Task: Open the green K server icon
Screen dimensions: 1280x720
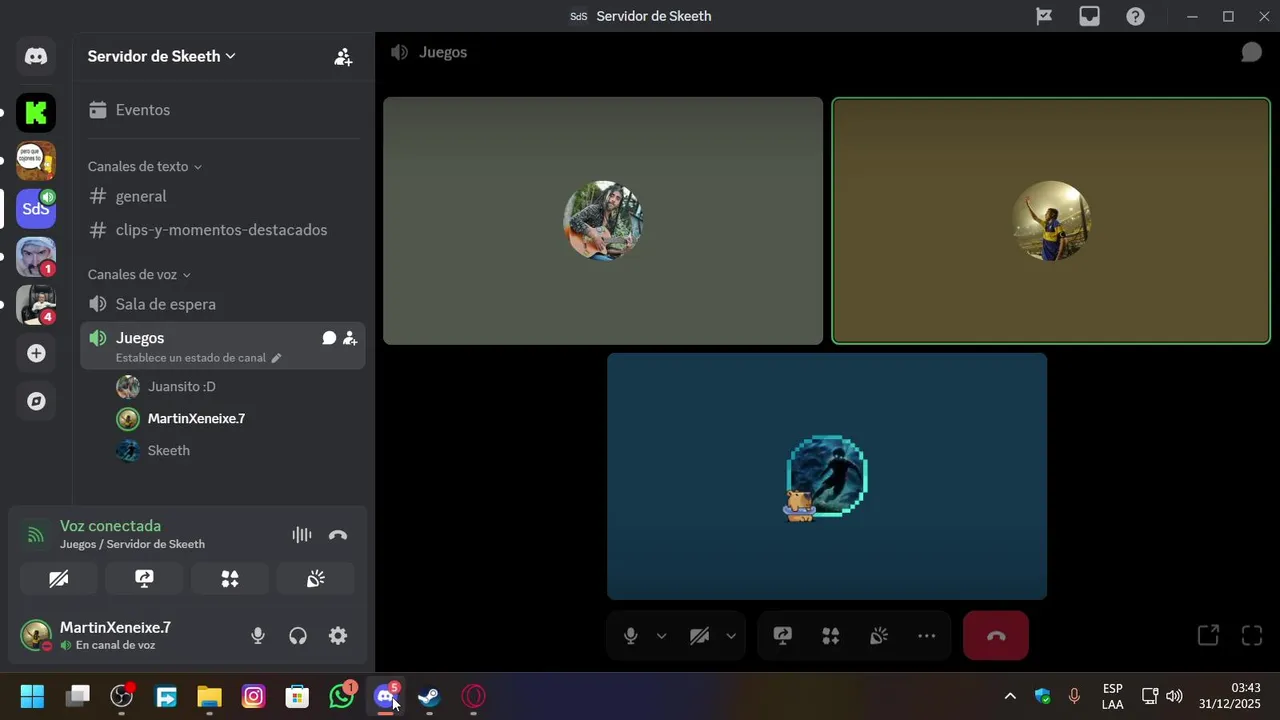Action: coord(36,113)
